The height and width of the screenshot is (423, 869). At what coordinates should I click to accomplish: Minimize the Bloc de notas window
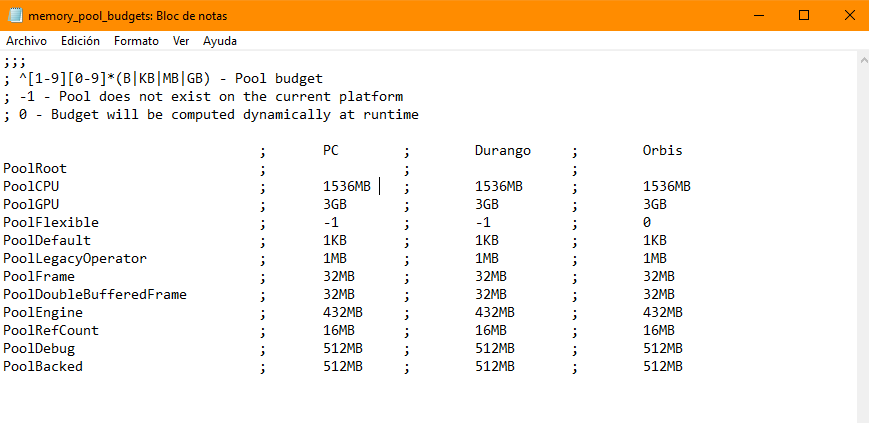pyautogui.click(x=759, y=16)
